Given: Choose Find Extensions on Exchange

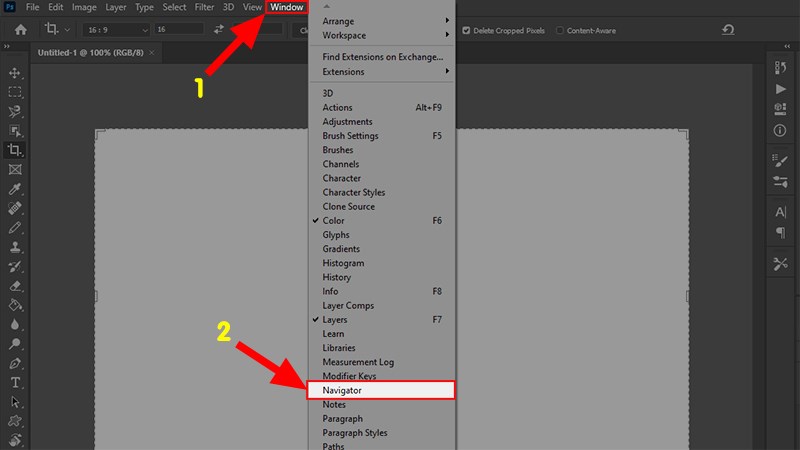Looking at the screenshot, I should click(382, 57).
